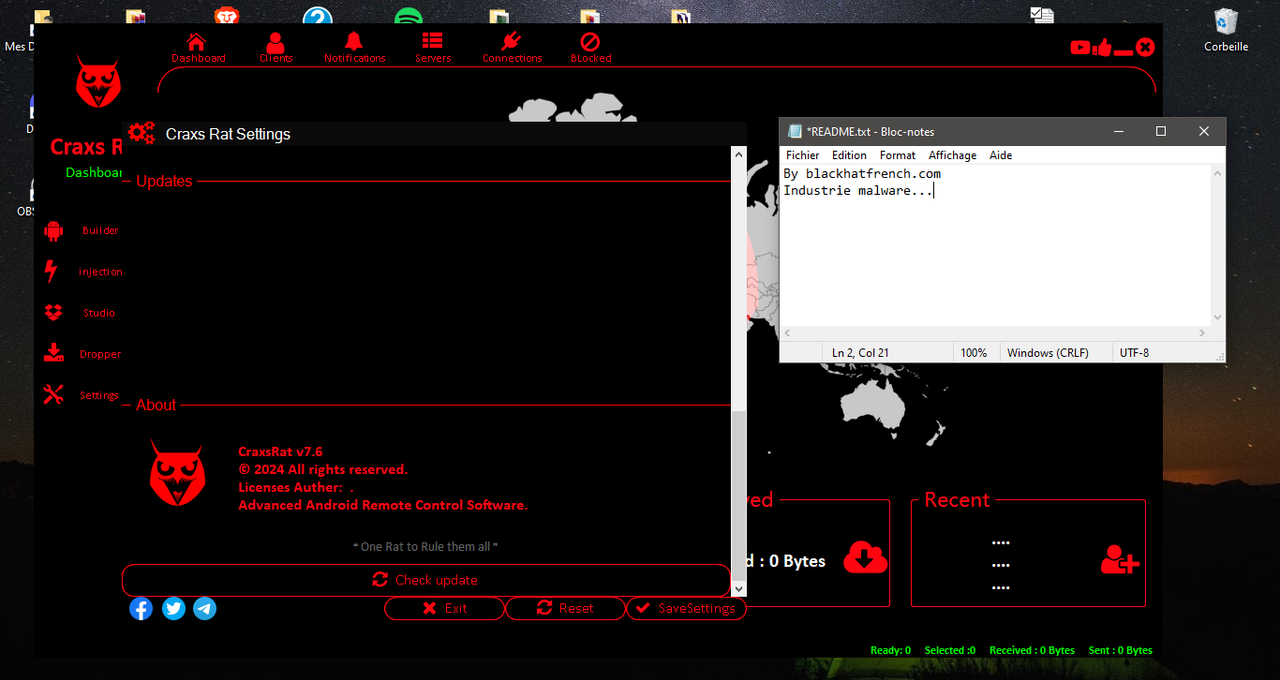The image size is (1280, 680).
Task: Minimize the README.txt Notepad window
Action: click(x=1116, y=131)
